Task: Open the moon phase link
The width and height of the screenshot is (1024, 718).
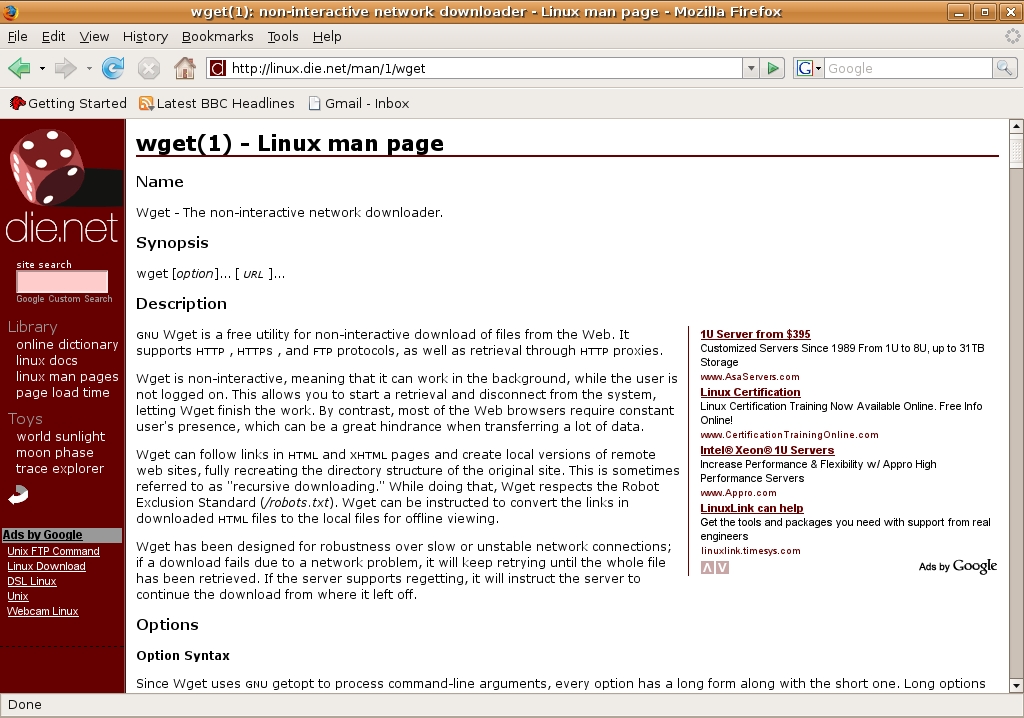Action: [55, 453]
